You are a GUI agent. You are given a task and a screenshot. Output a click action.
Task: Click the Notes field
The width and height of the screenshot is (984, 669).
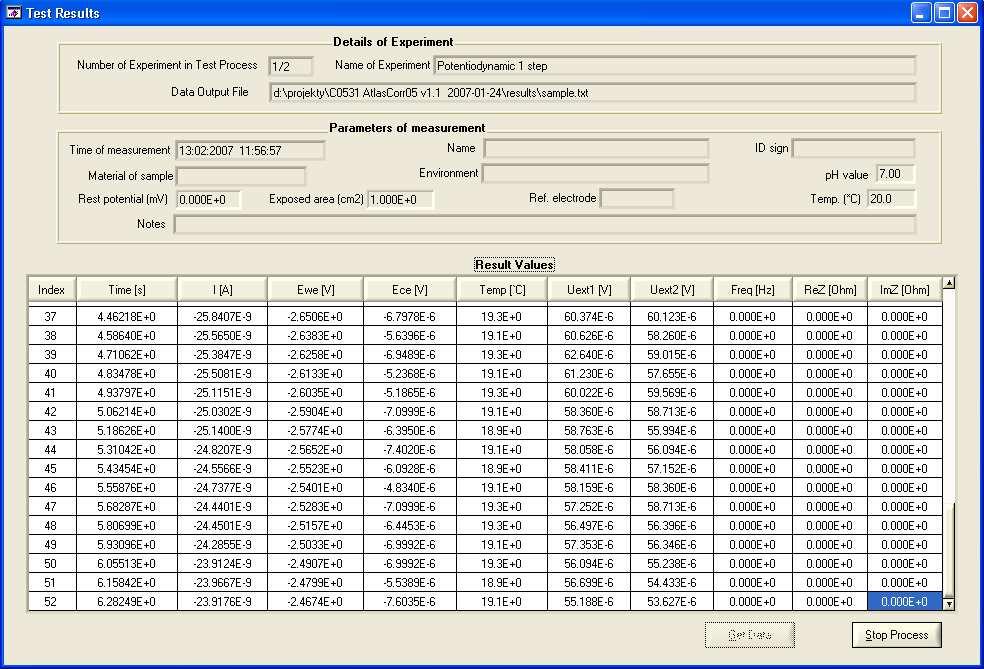pos(545,224)
